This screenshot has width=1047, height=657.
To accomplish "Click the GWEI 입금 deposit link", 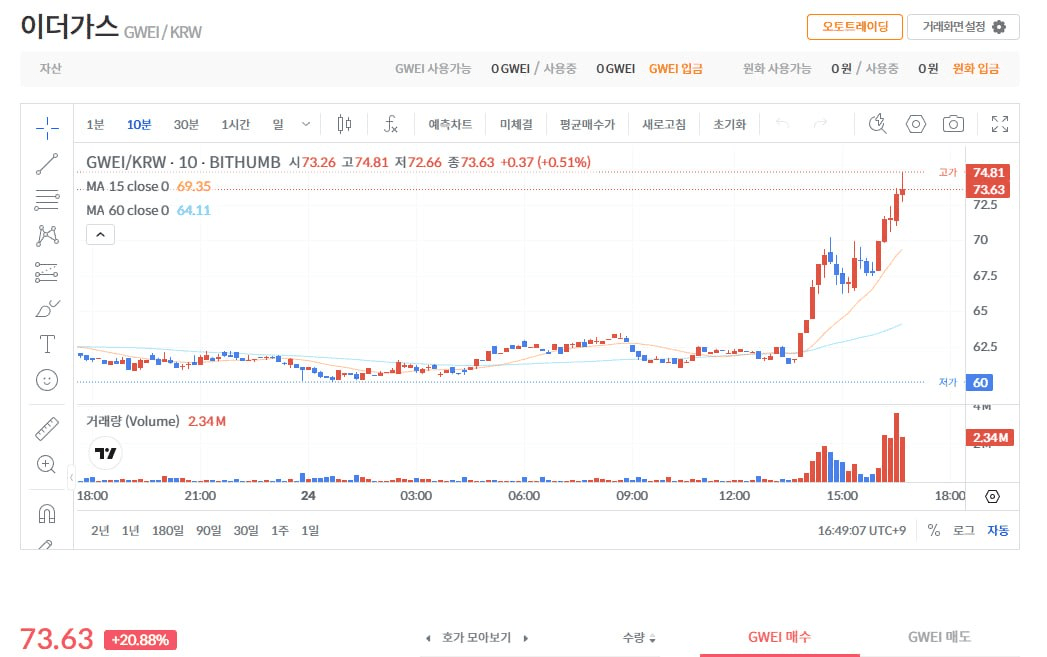I will pos(675,69).
